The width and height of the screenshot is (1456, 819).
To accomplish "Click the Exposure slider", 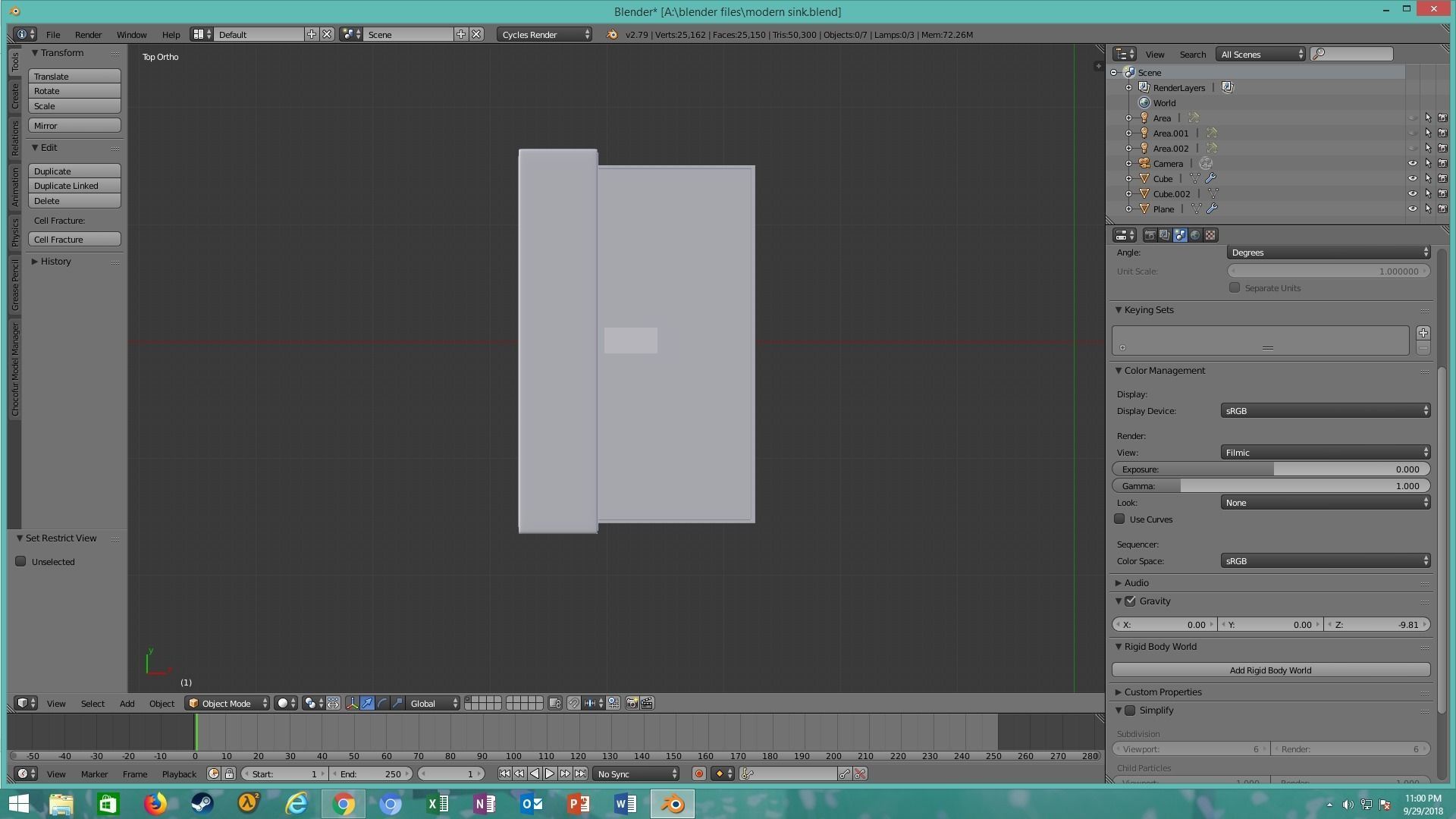I will 1270,469.
